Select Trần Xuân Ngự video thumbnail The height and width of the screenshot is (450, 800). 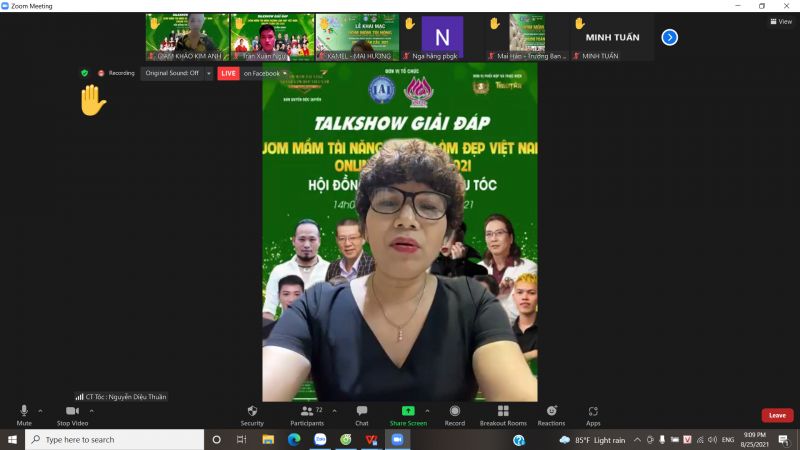point(272,37)
